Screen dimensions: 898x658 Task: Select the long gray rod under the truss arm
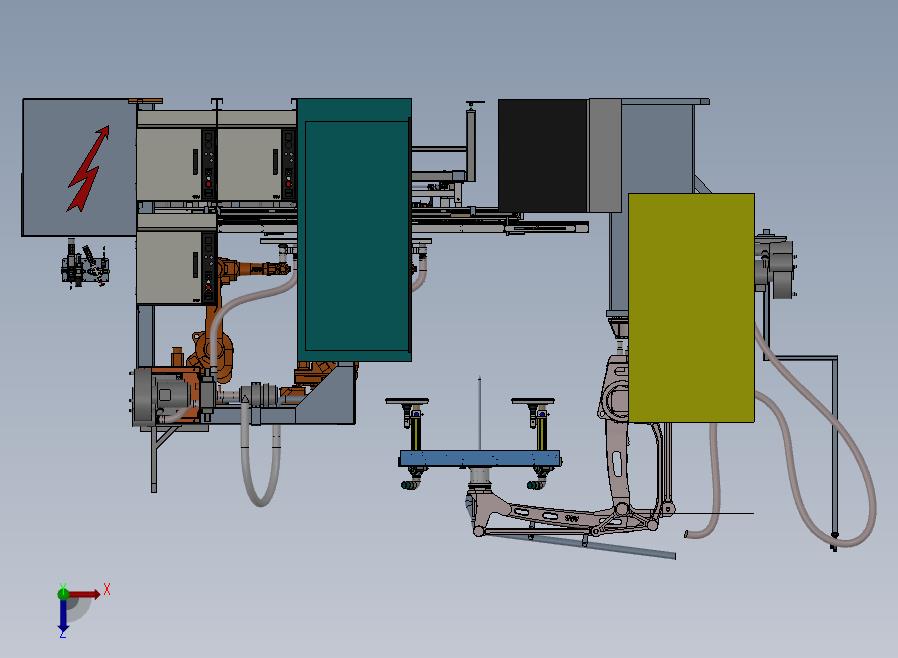click(x=581, y=546)
